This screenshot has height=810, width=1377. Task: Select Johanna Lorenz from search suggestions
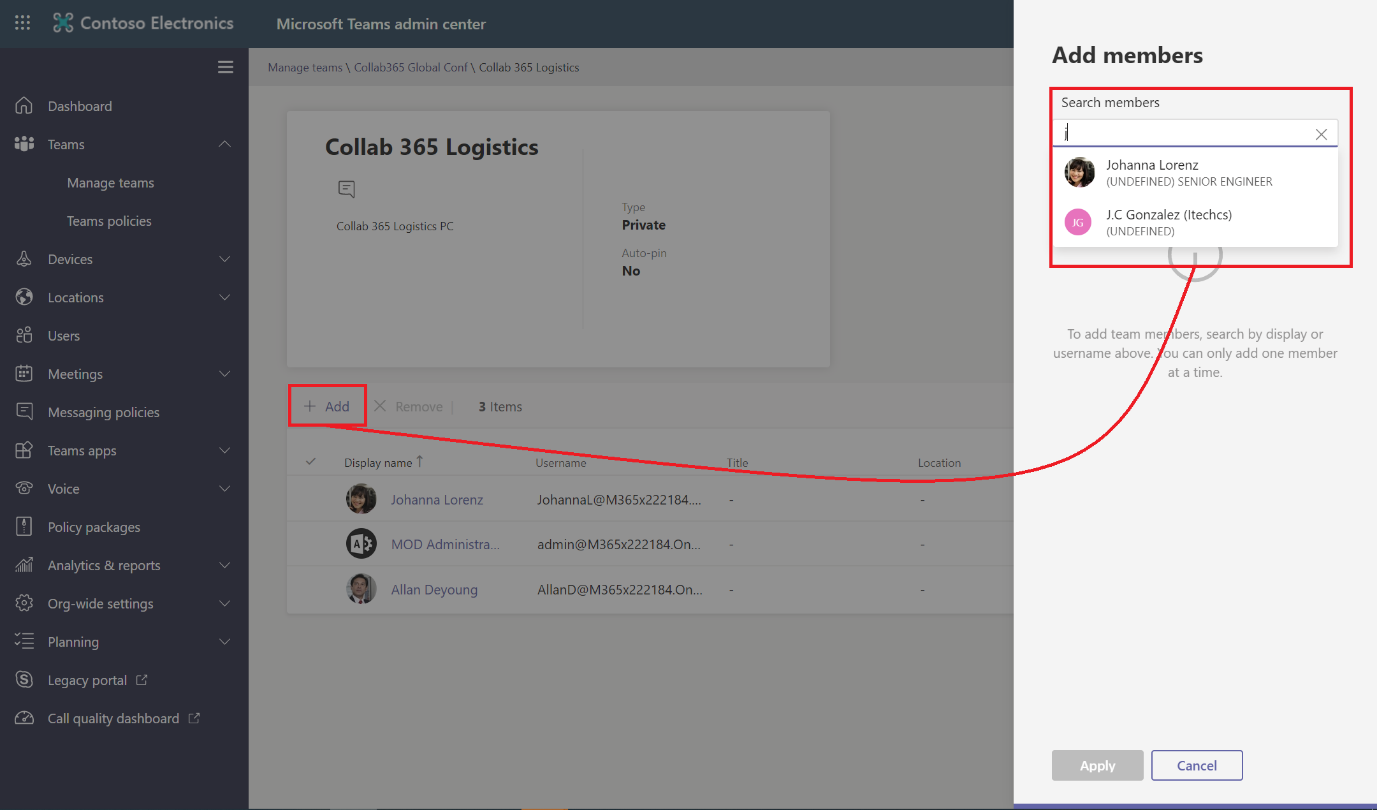[1195, 172]
